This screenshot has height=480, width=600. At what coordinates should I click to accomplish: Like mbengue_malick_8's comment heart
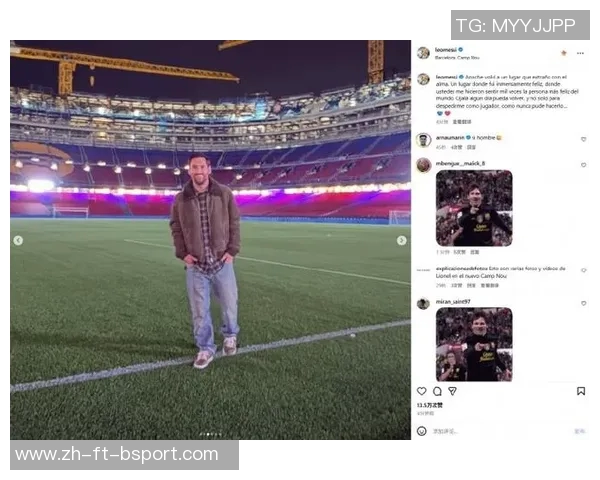click(584, 165)
